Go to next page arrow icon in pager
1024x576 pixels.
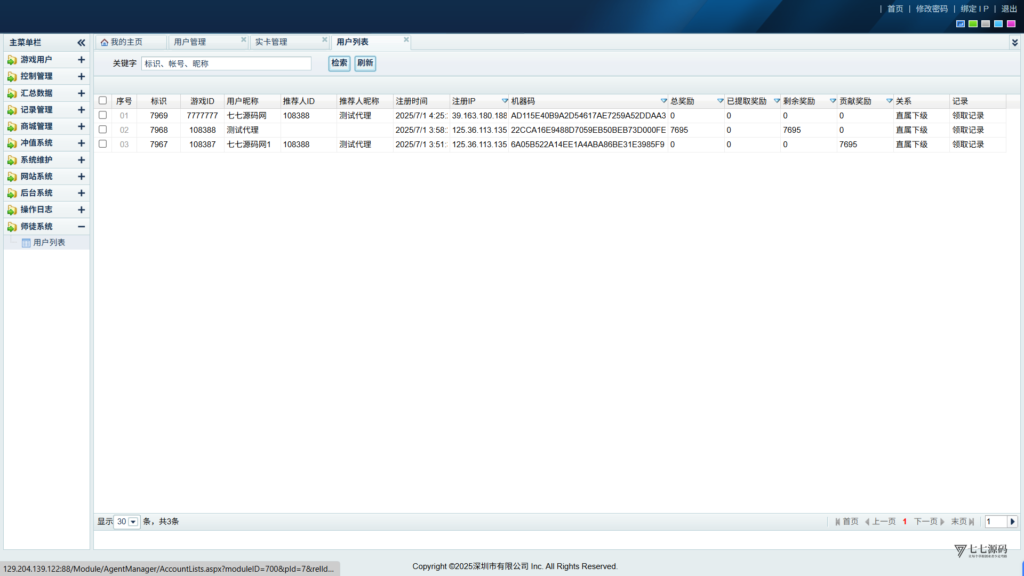point(942,522)
